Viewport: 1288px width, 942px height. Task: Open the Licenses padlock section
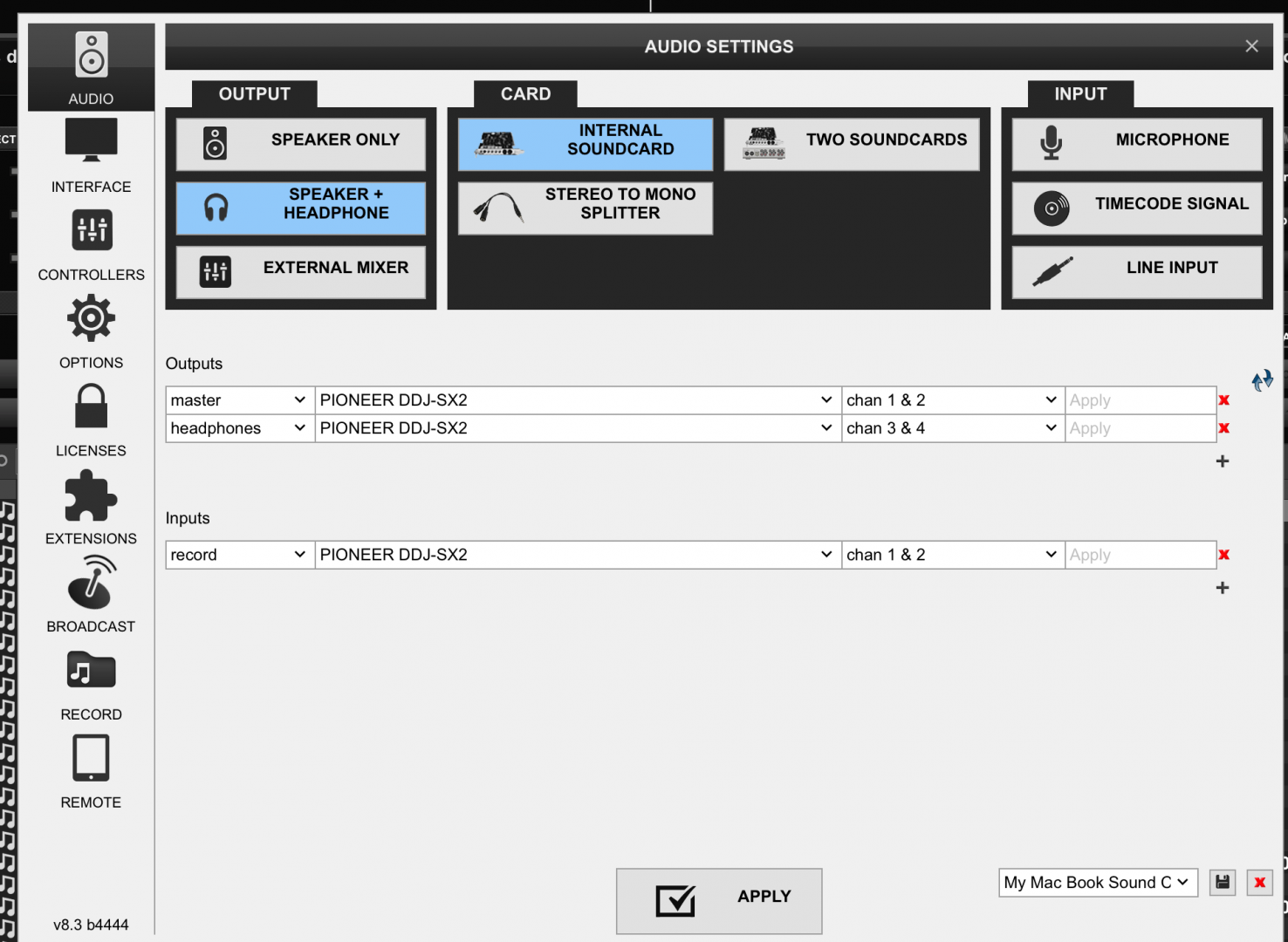pyautogui.click(x=91, y=420)
